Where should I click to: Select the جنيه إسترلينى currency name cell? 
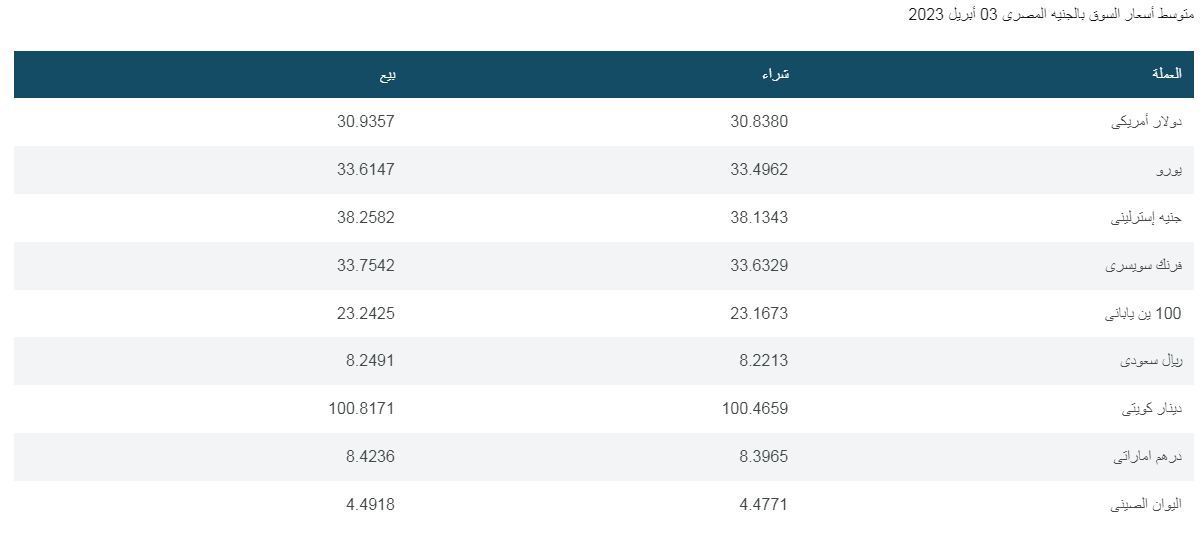pyautogui.click(x=1146, y=218)
